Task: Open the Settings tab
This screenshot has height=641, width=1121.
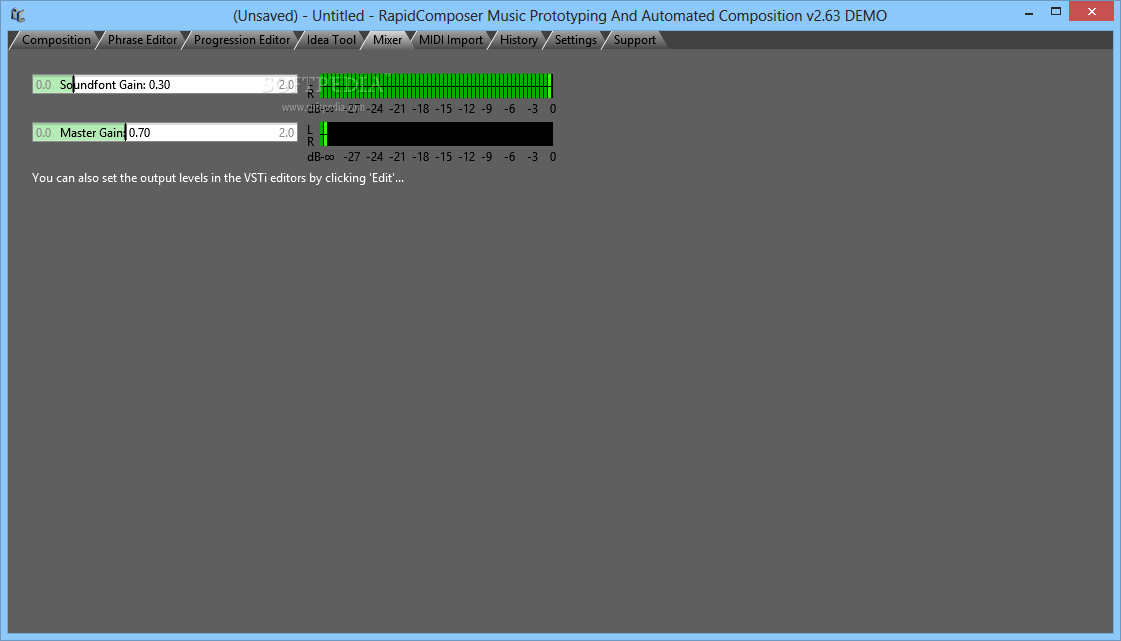Action: (576, 40)
